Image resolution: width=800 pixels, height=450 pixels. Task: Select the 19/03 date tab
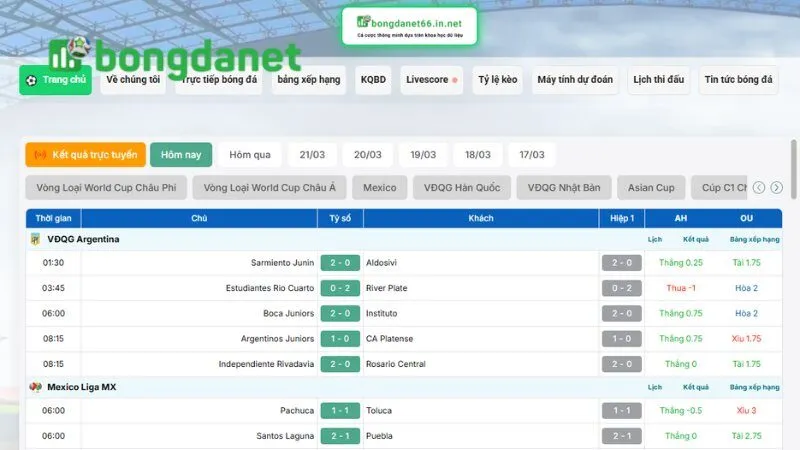[423, 155]
